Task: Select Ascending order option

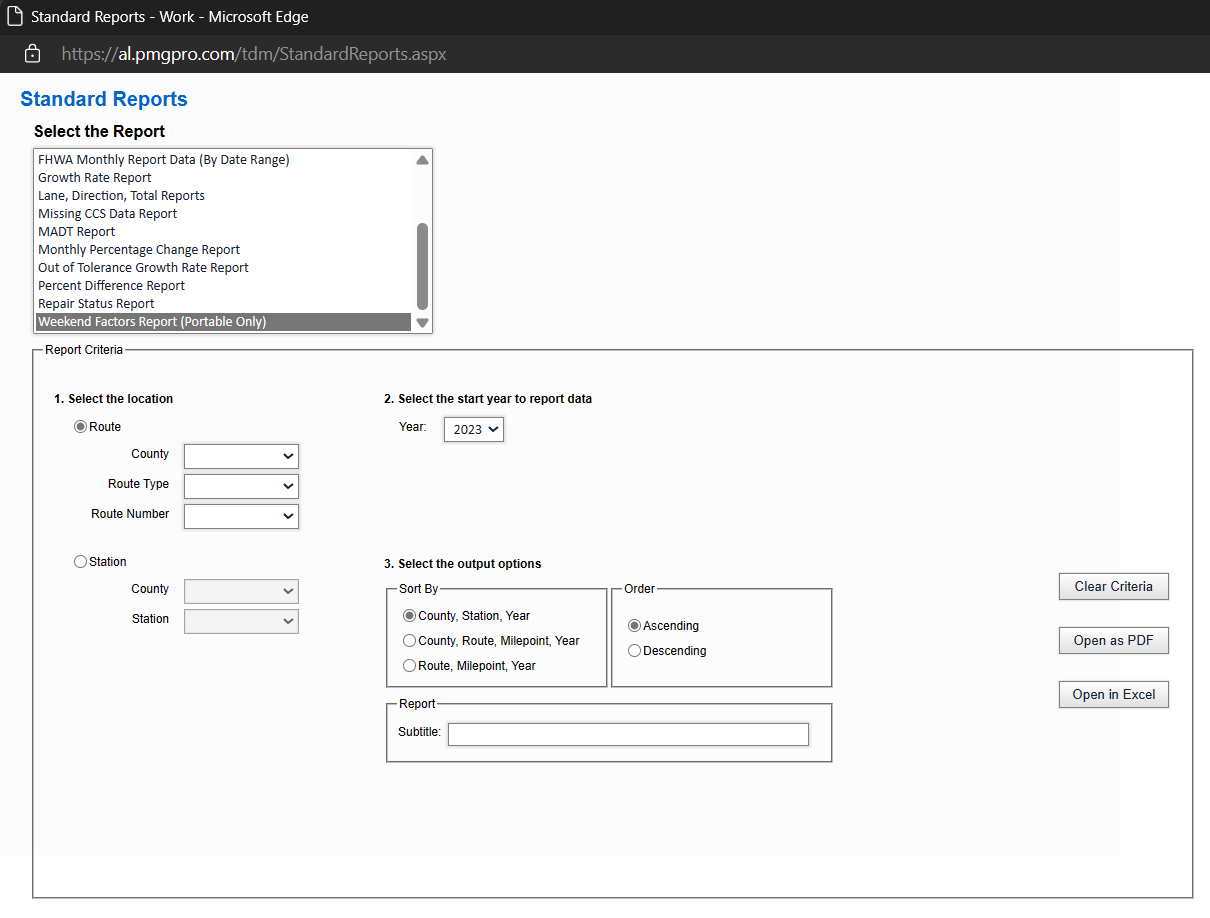Action: 634,626
